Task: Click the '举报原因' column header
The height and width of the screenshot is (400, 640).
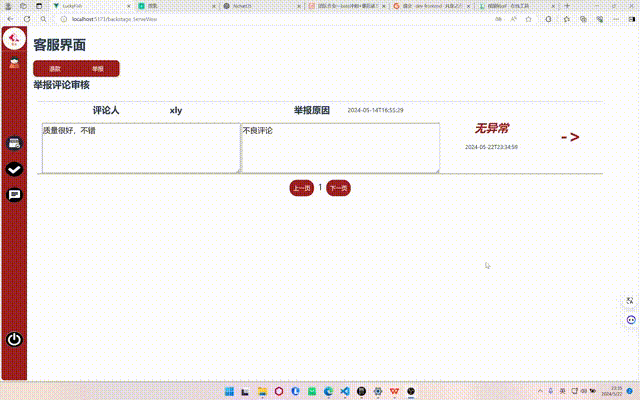Action: tap(312, 110)
